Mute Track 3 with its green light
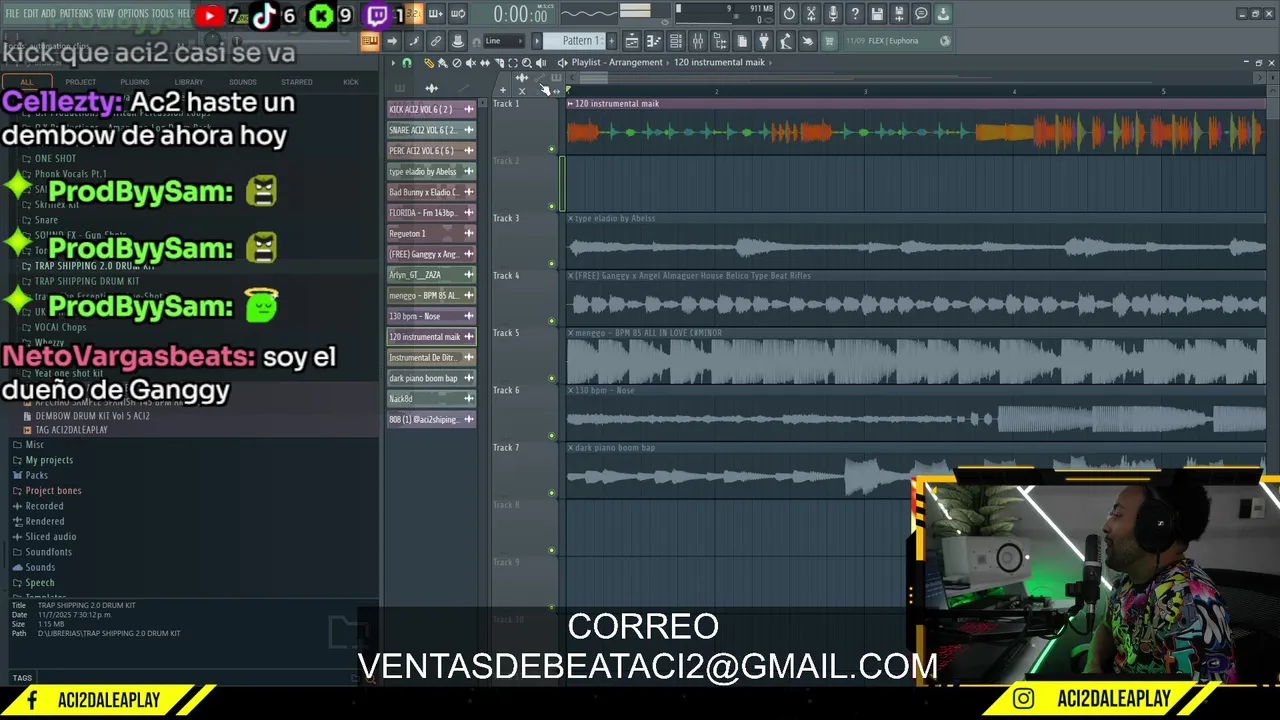Screen dimensions: 1280x720 coord(551,264)
